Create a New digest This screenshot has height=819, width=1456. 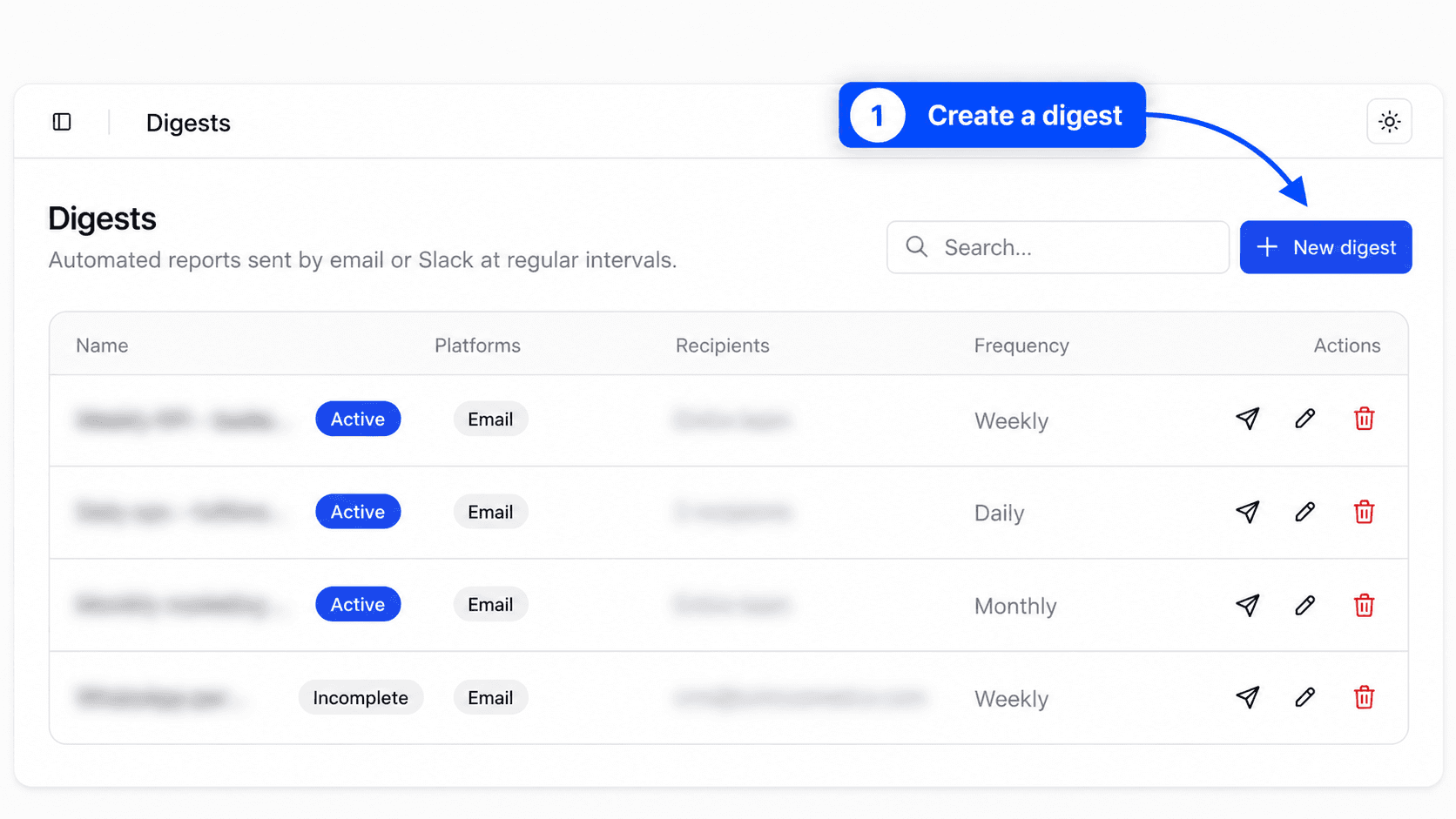pos(1325,247)
